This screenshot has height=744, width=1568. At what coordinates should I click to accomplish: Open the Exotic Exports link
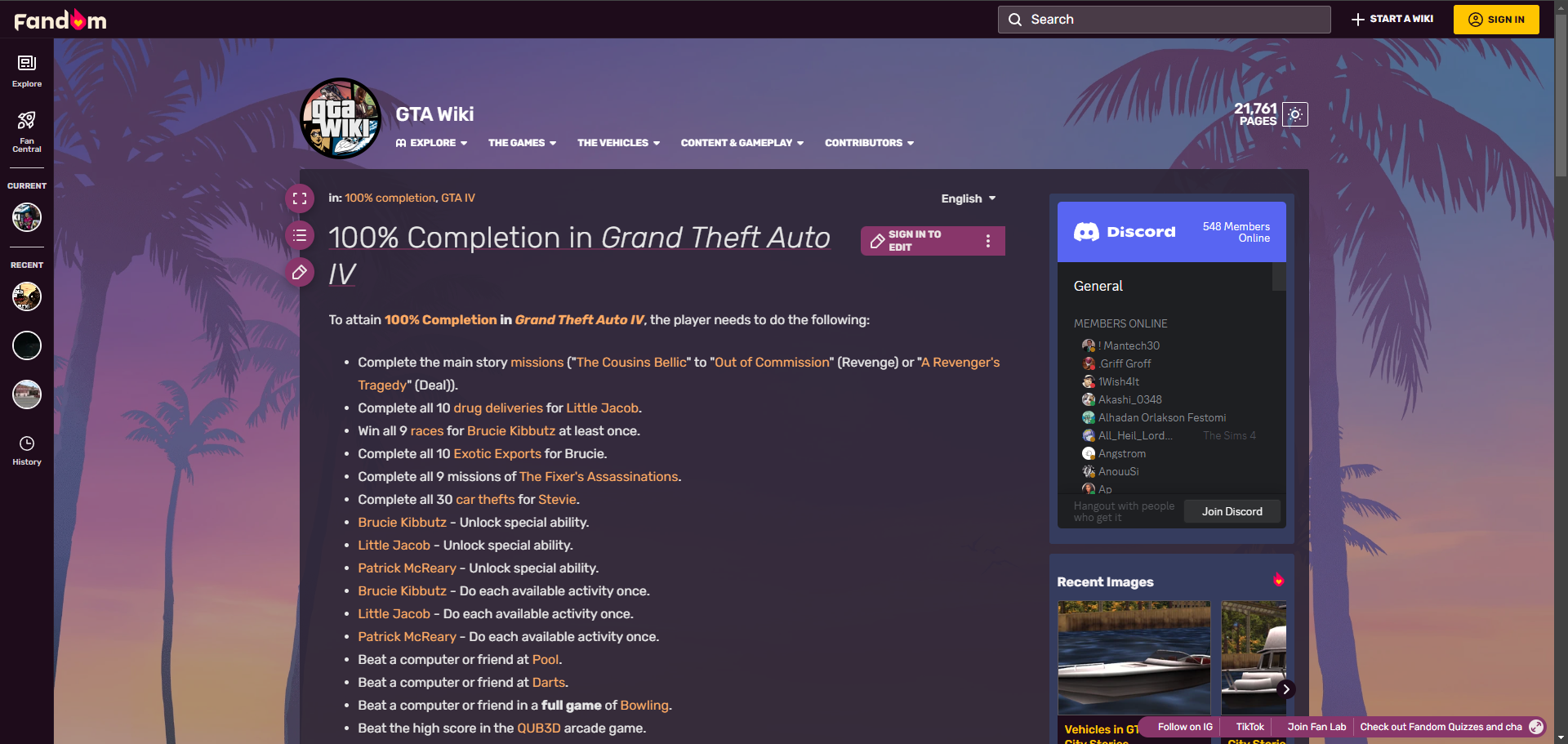[497, 453]
